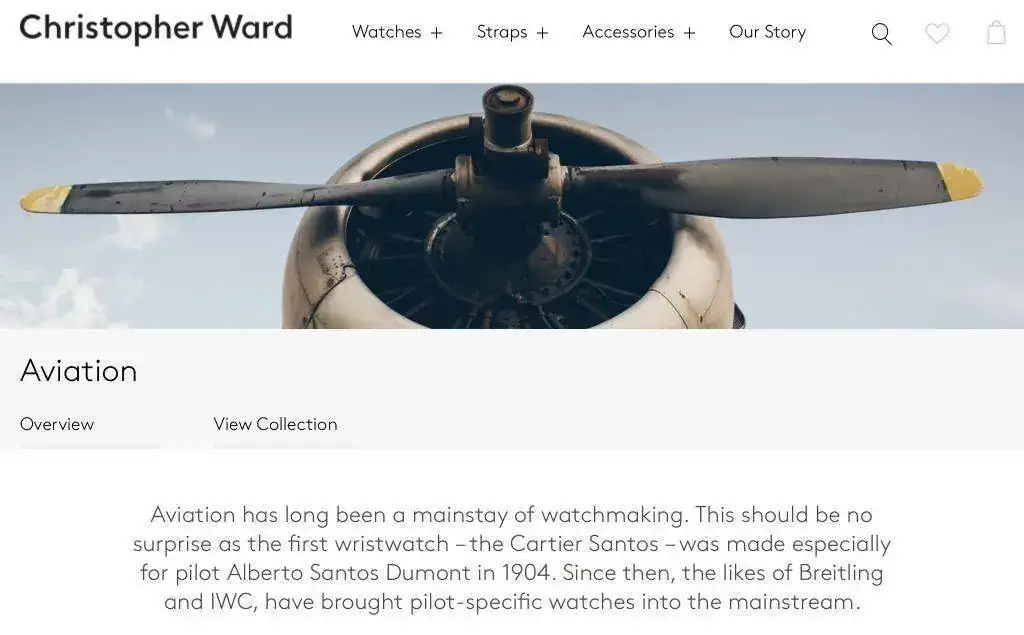
Task: Open the Straps menu item
Action: (502, 32)
